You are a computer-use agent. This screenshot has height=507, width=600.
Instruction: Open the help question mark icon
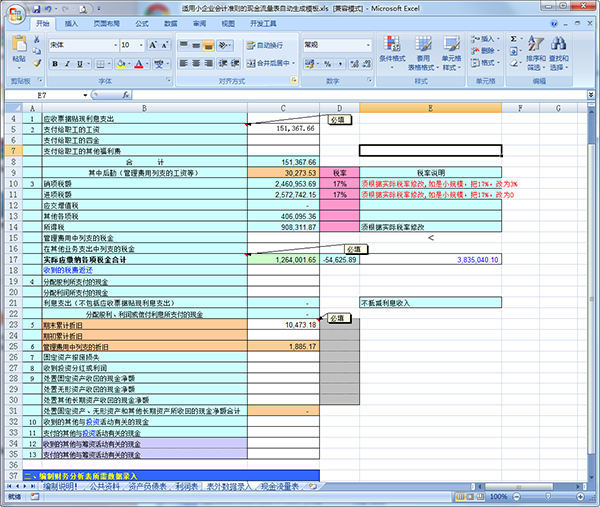pyautogui.click(x=554, y=24)
